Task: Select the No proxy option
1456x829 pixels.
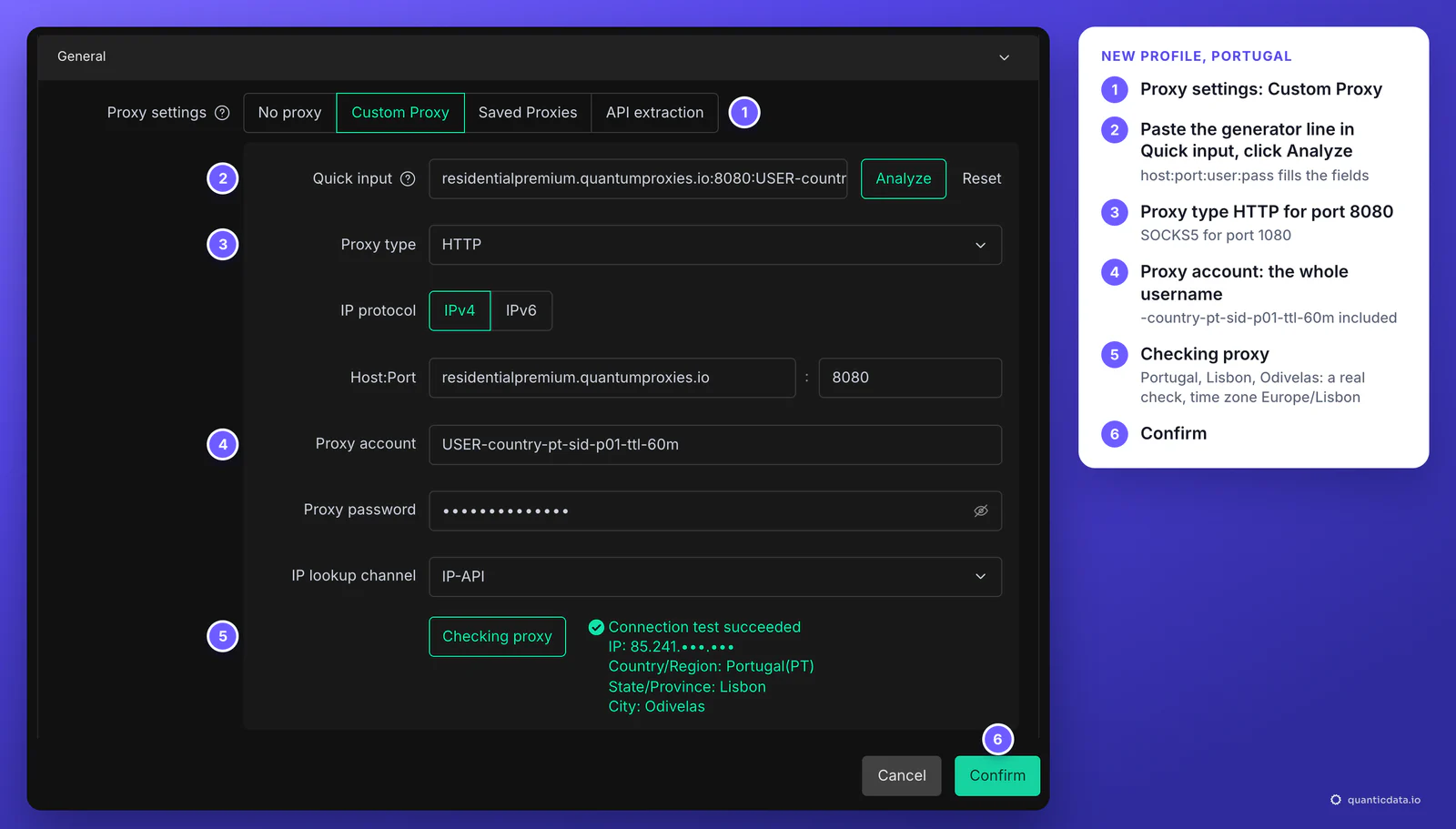Action: tap(290, 113)
